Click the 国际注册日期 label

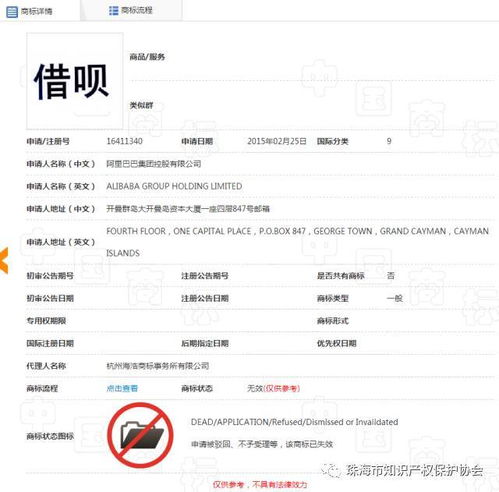(x=50, y=343)
